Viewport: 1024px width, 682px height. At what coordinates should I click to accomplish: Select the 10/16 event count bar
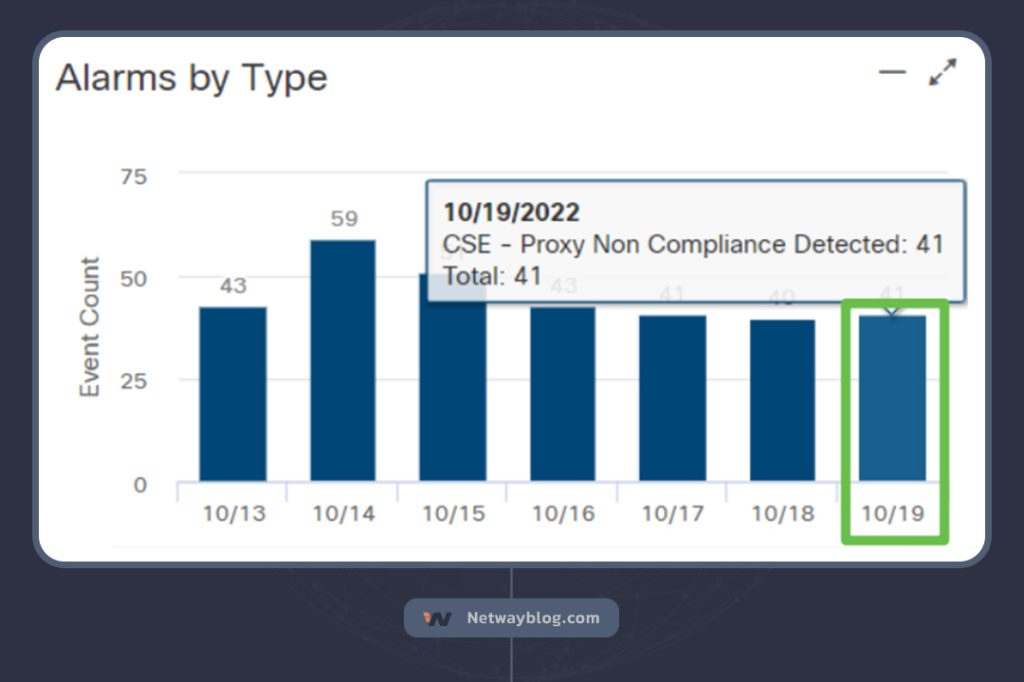(562, 393)
